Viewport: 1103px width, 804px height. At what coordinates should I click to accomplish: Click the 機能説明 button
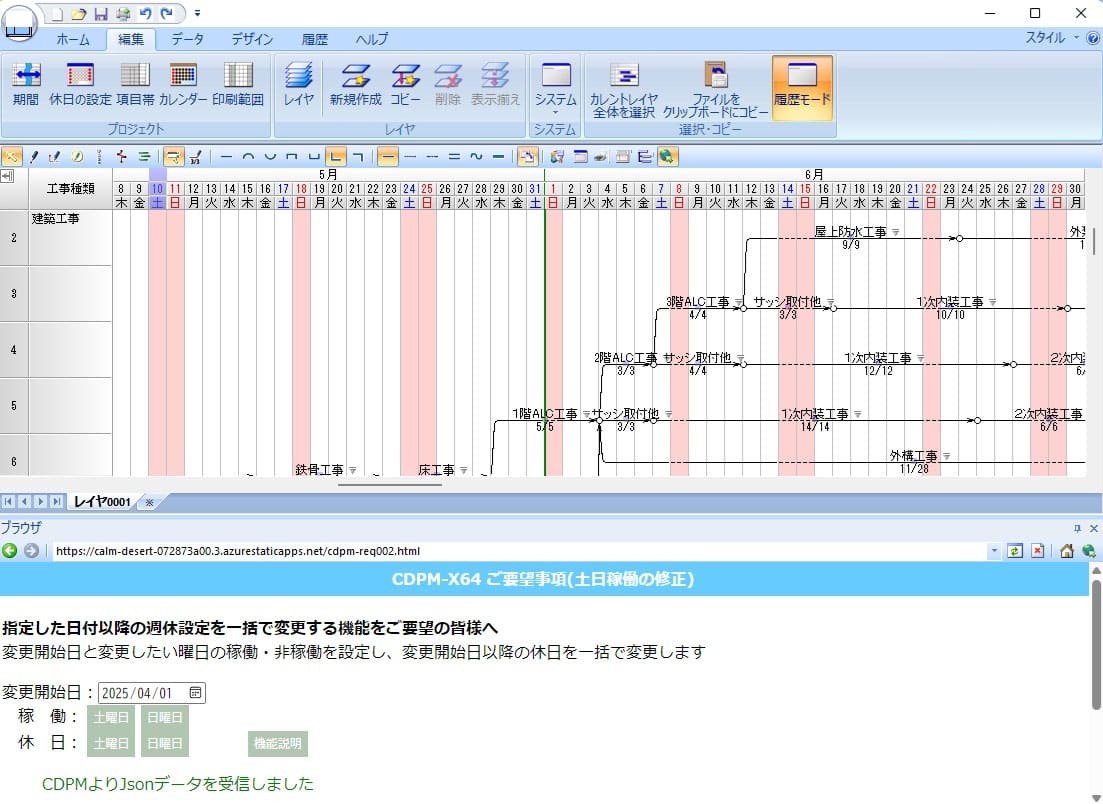pyautogui.click(x=278, y=744)
